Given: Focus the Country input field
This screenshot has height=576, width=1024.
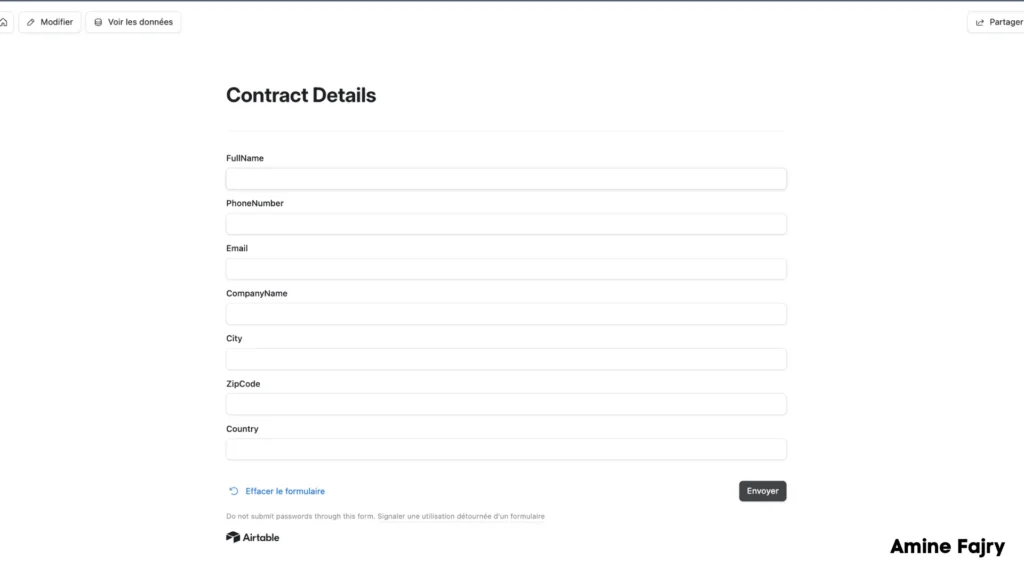Looking at the screenshot, I should coord(506,449).
